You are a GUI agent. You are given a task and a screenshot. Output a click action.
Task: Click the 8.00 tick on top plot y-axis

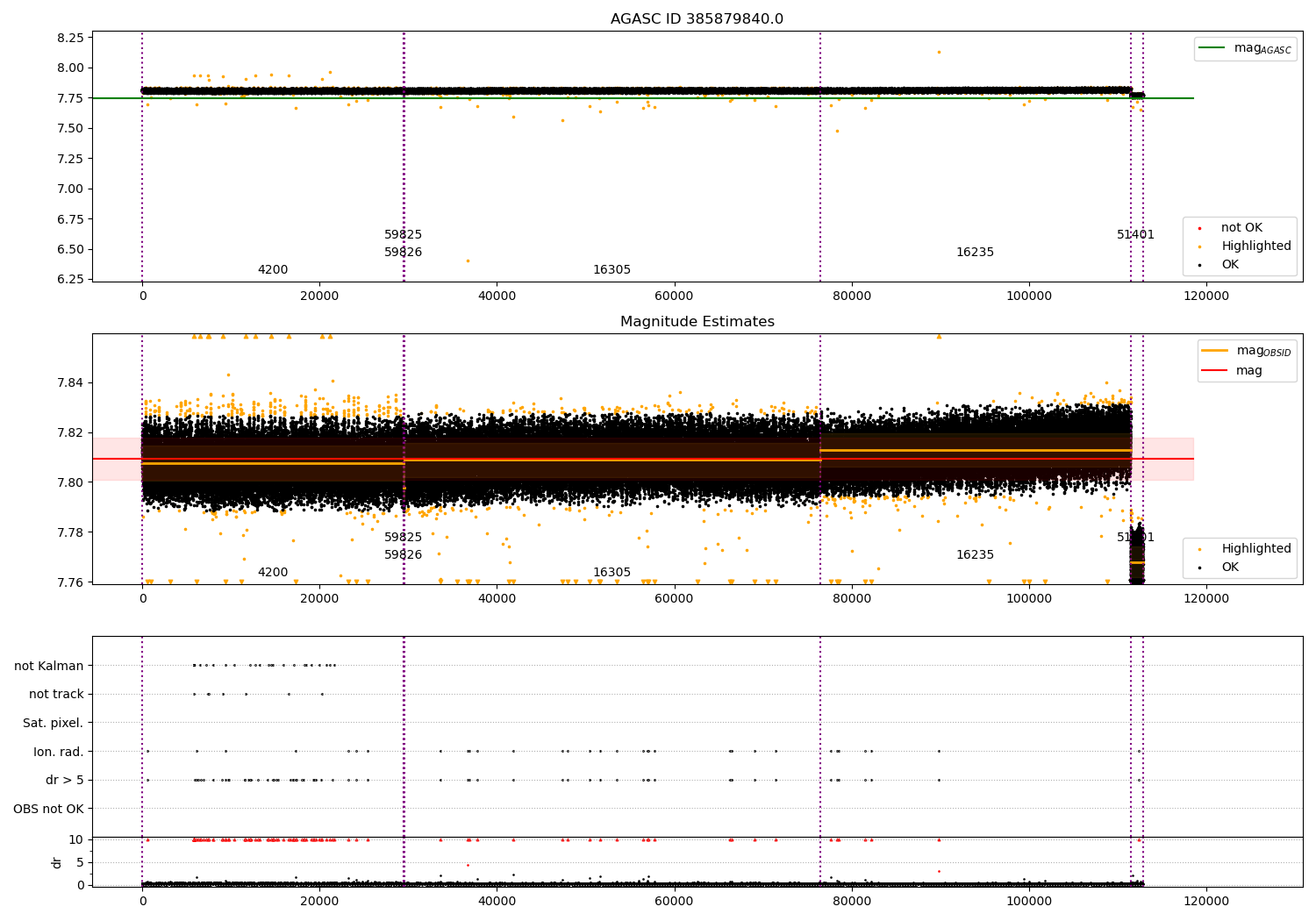[x=69, y=68]
